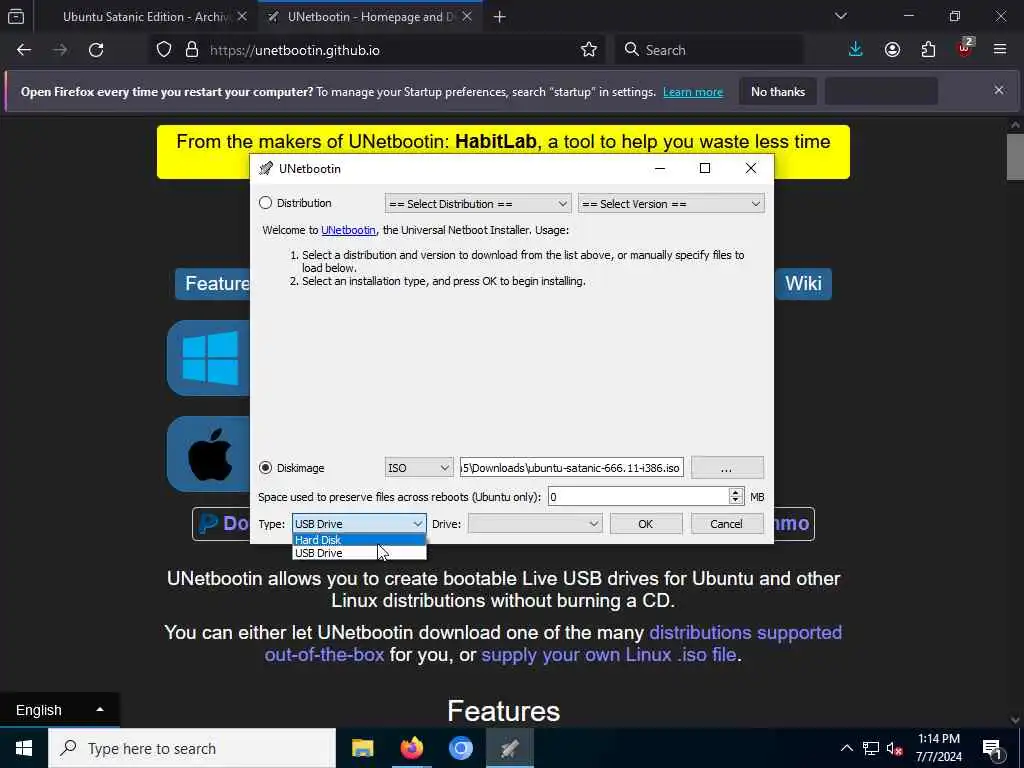This screenshot has height=768, width=1024.
Task: Click the Apple macOS download icon
Action: [210, 455]
